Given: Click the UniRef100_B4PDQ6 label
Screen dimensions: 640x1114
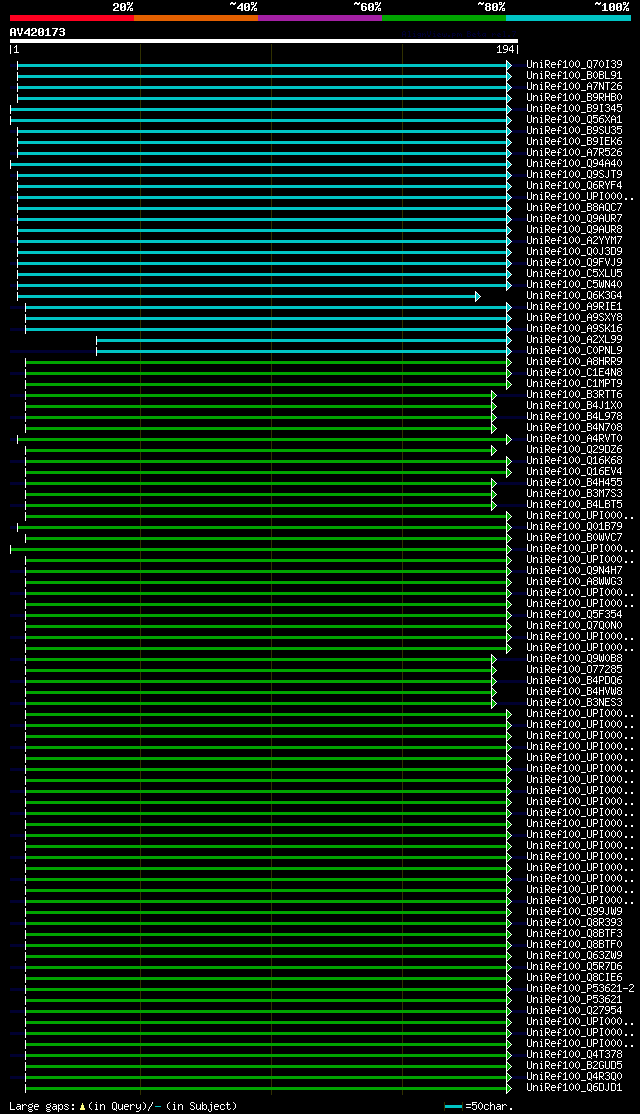Looking at the screenshot, I should click(574, 681).
